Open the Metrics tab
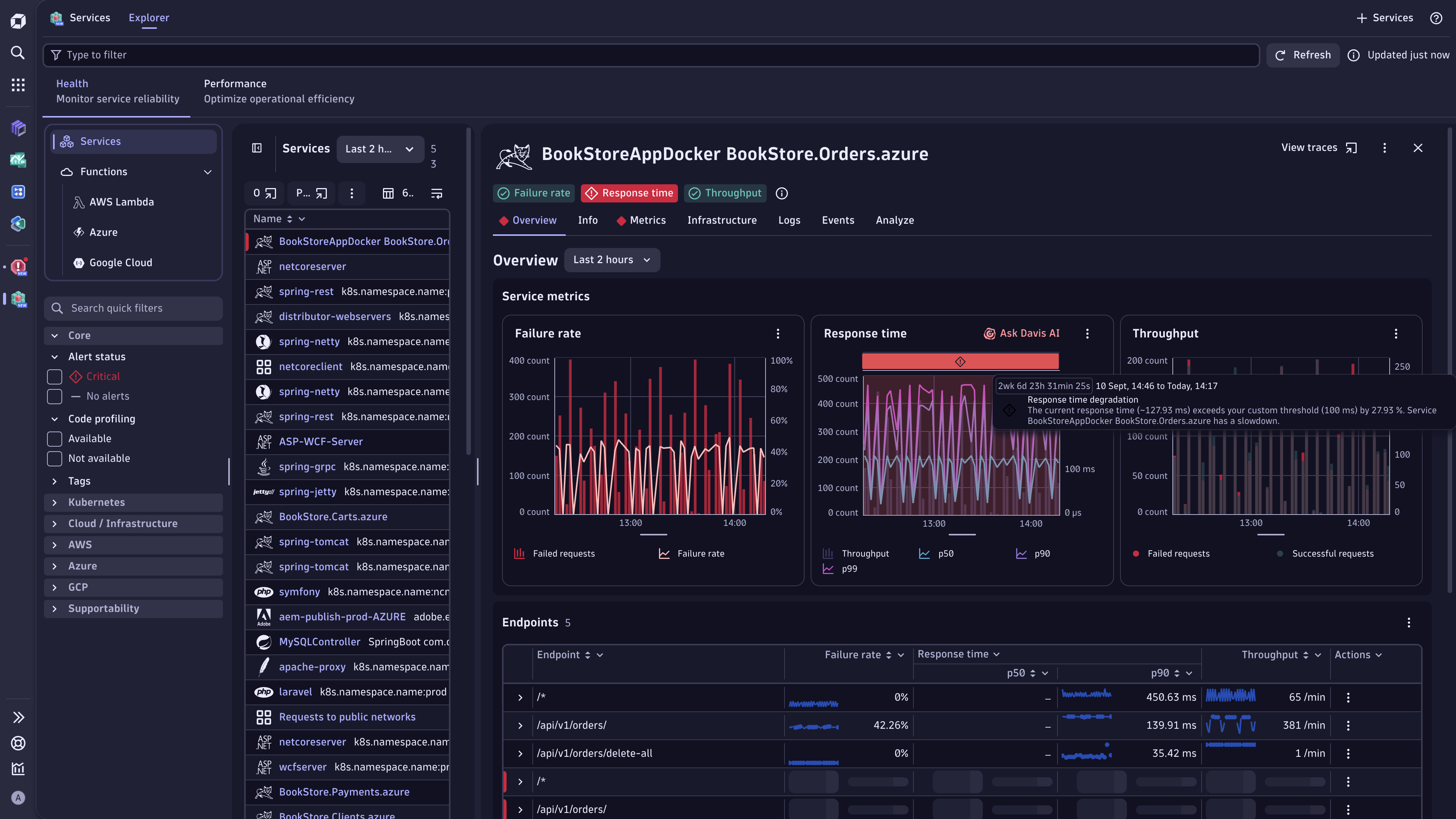This screenshot has width=1456, height=819. [x=641, y=220]
